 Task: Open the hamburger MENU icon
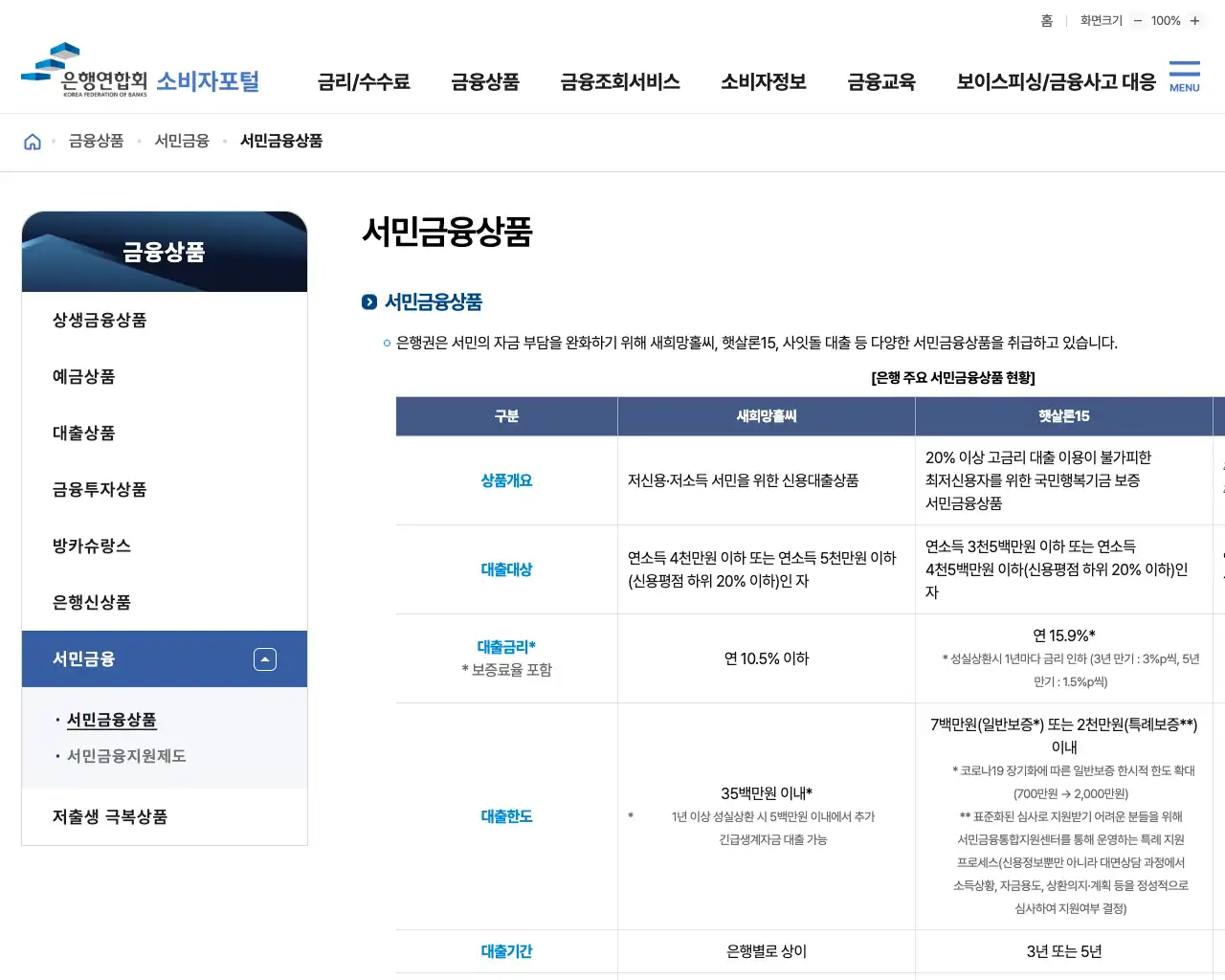click(1184, 77)
